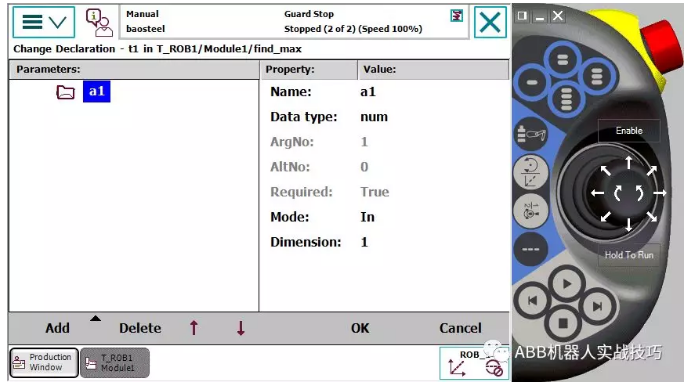Open the operator window icon
Viewport: 694px width, 391px height.
click(x=99, y=22)
